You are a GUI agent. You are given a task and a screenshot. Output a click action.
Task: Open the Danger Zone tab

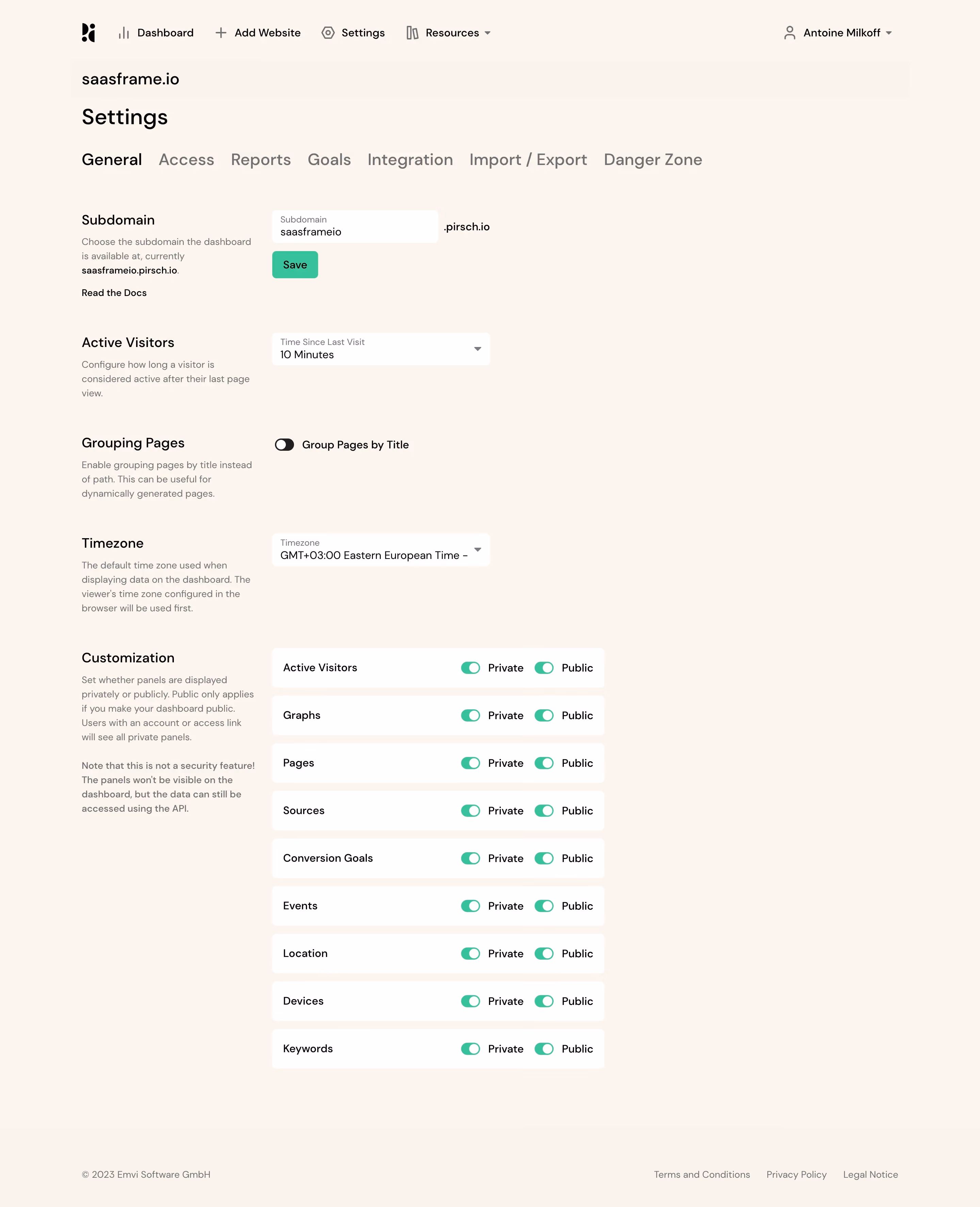[x=653, y=160]
